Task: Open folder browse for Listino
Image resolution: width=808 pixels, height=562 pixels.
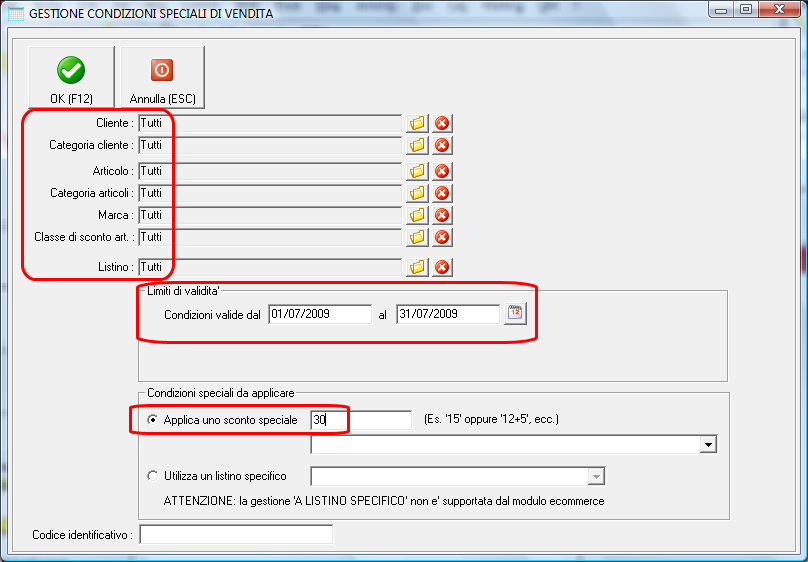Action: coord(417,267)
